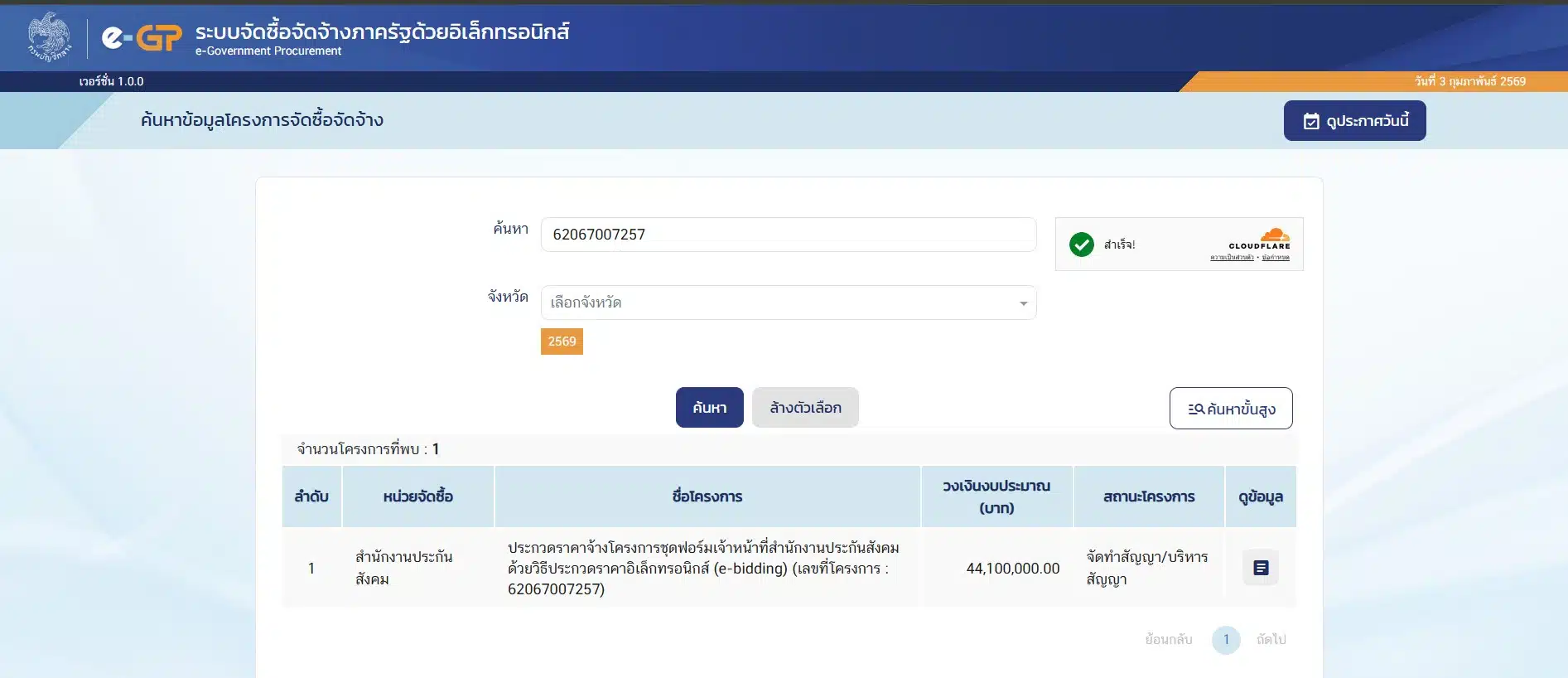Click the ค้นหาข้อมูลโครงการจัดซื้อจัดจ้าง page heading
Image resolution: width=1568 pixels, height=678 pixels.
pyautogui.click(x=262, y=120)
